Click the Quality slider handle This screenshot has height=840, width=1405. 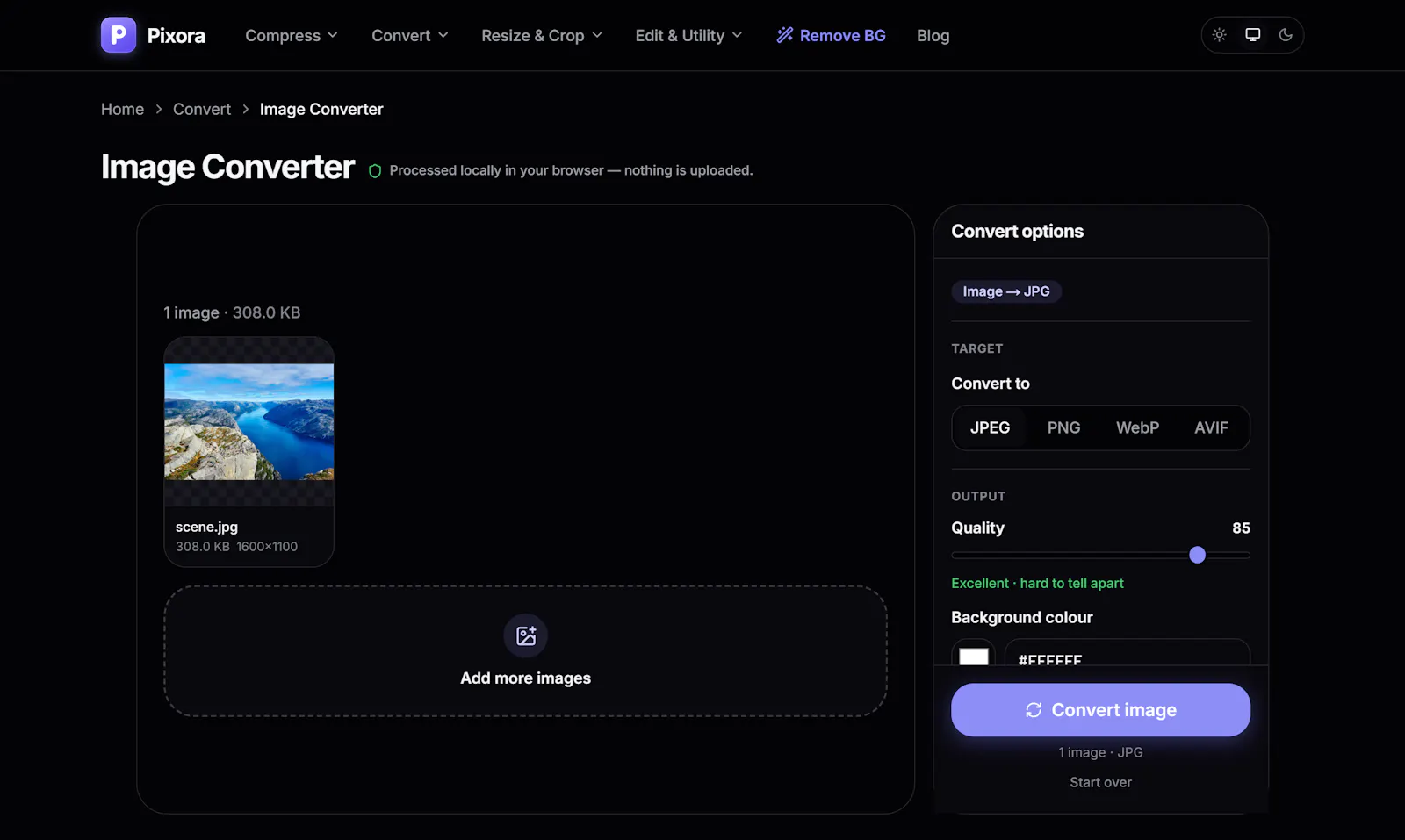(x=1197, y=555)
